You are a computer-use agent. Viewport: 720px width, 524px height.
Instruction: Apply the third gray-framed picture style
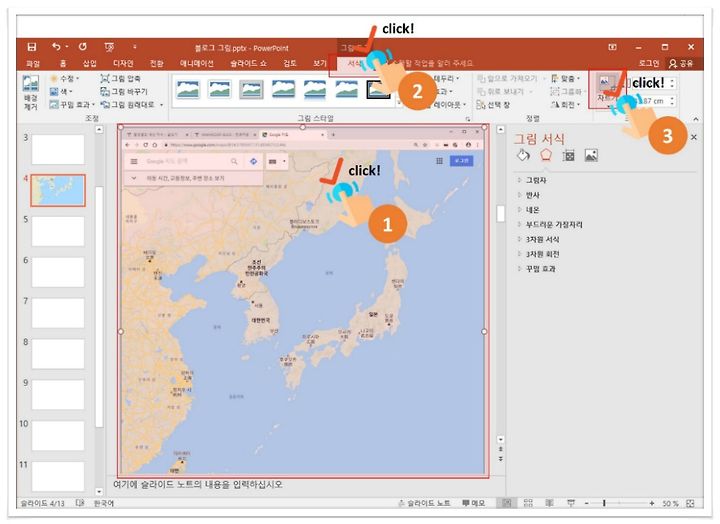tap(251, 89)
